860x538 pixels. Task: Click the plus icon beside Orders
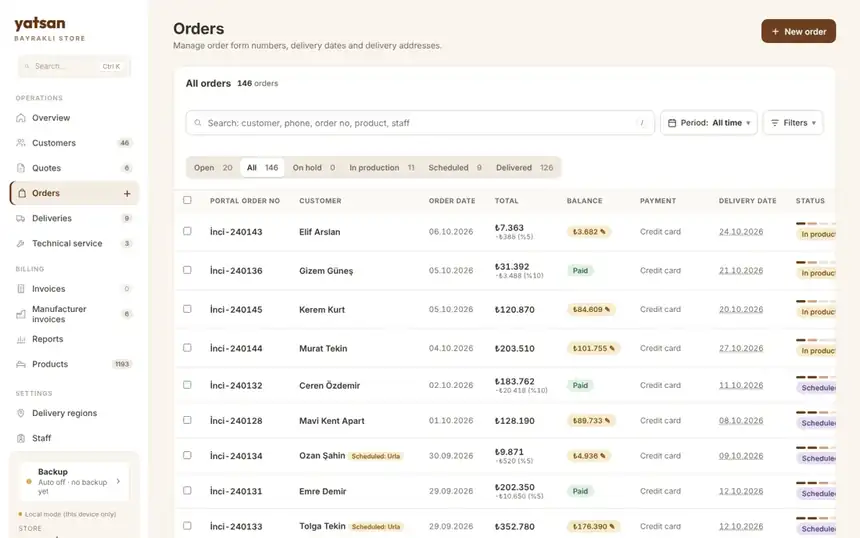pos(127,194)
